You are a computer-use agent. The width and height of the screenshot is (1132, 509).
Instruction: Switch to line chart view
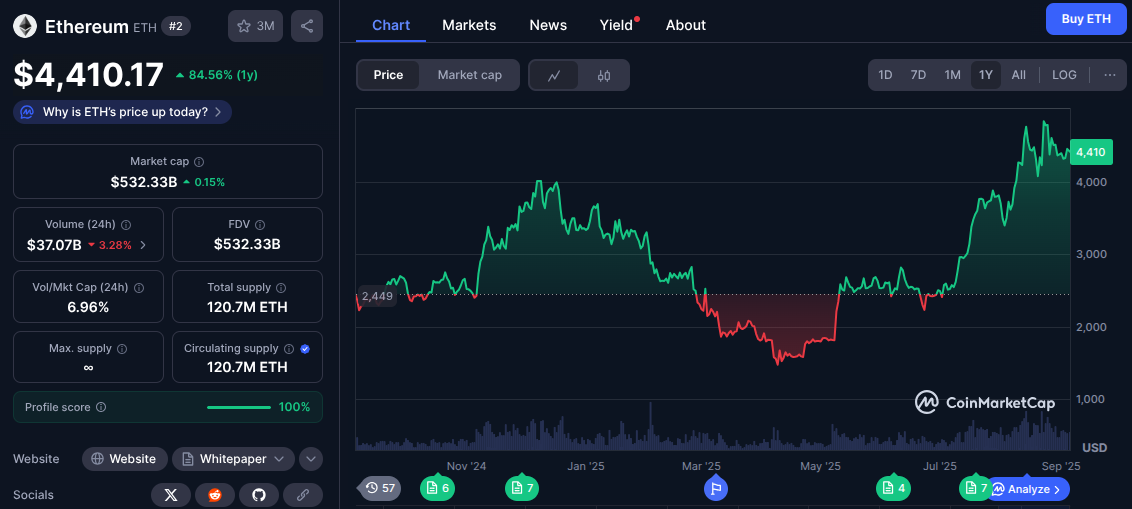click(x=554, y=75)
